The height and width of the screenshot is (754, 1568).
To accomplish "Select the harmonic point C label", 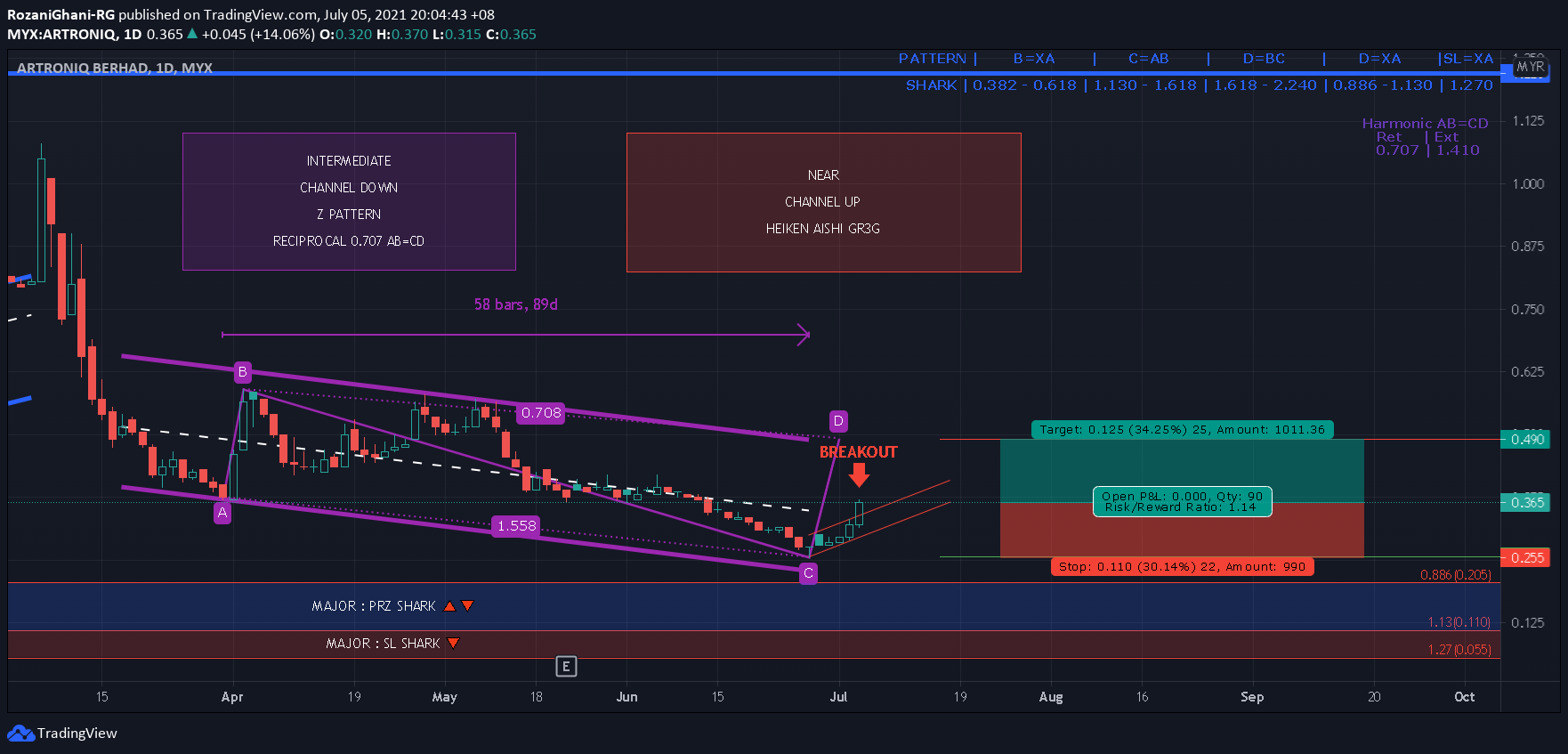I will click(x=808, y=573).
